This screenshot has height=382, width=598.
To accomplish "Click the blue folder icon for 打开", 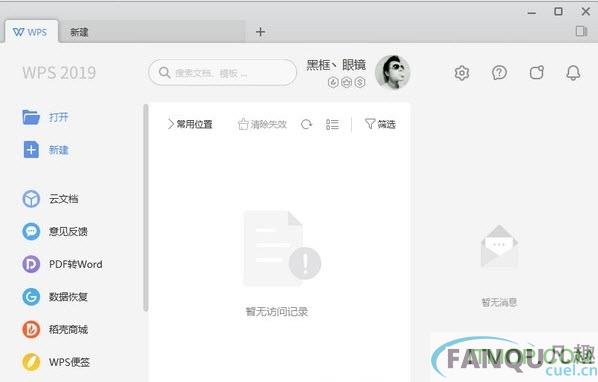I will (x=31, y=117).
